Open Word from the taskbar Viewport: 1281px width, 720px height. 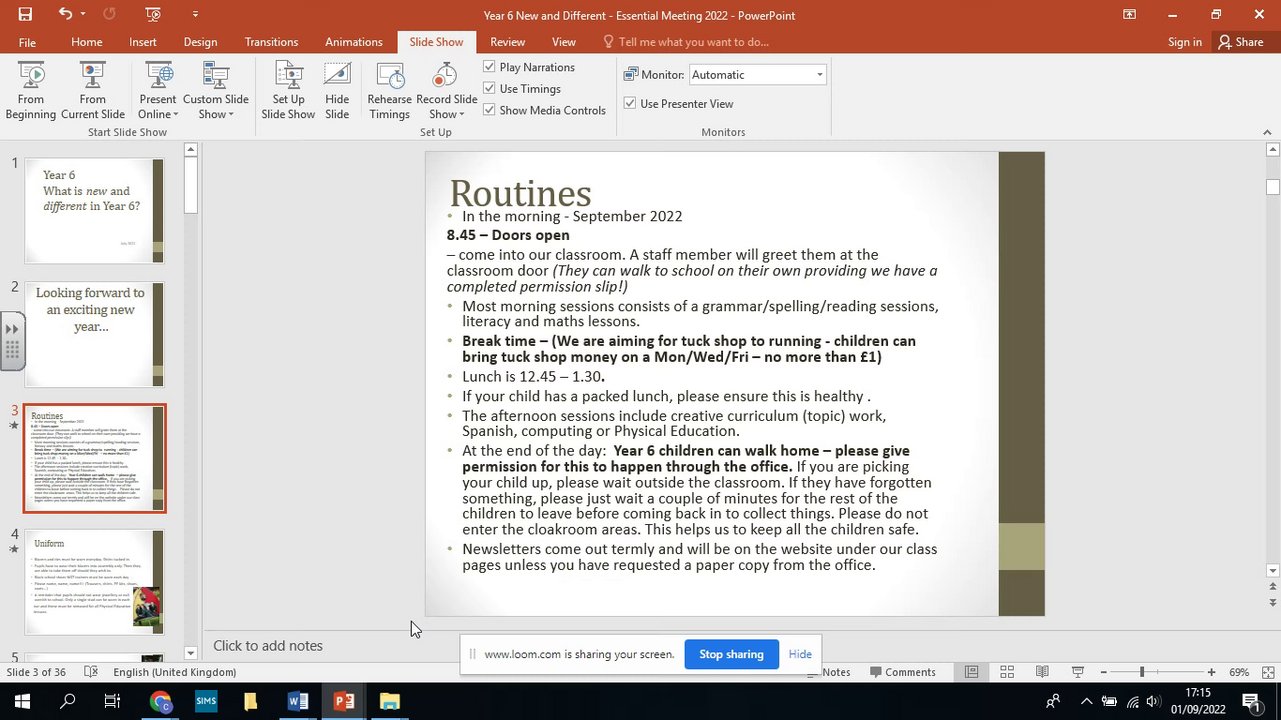[x=297, y=702]
